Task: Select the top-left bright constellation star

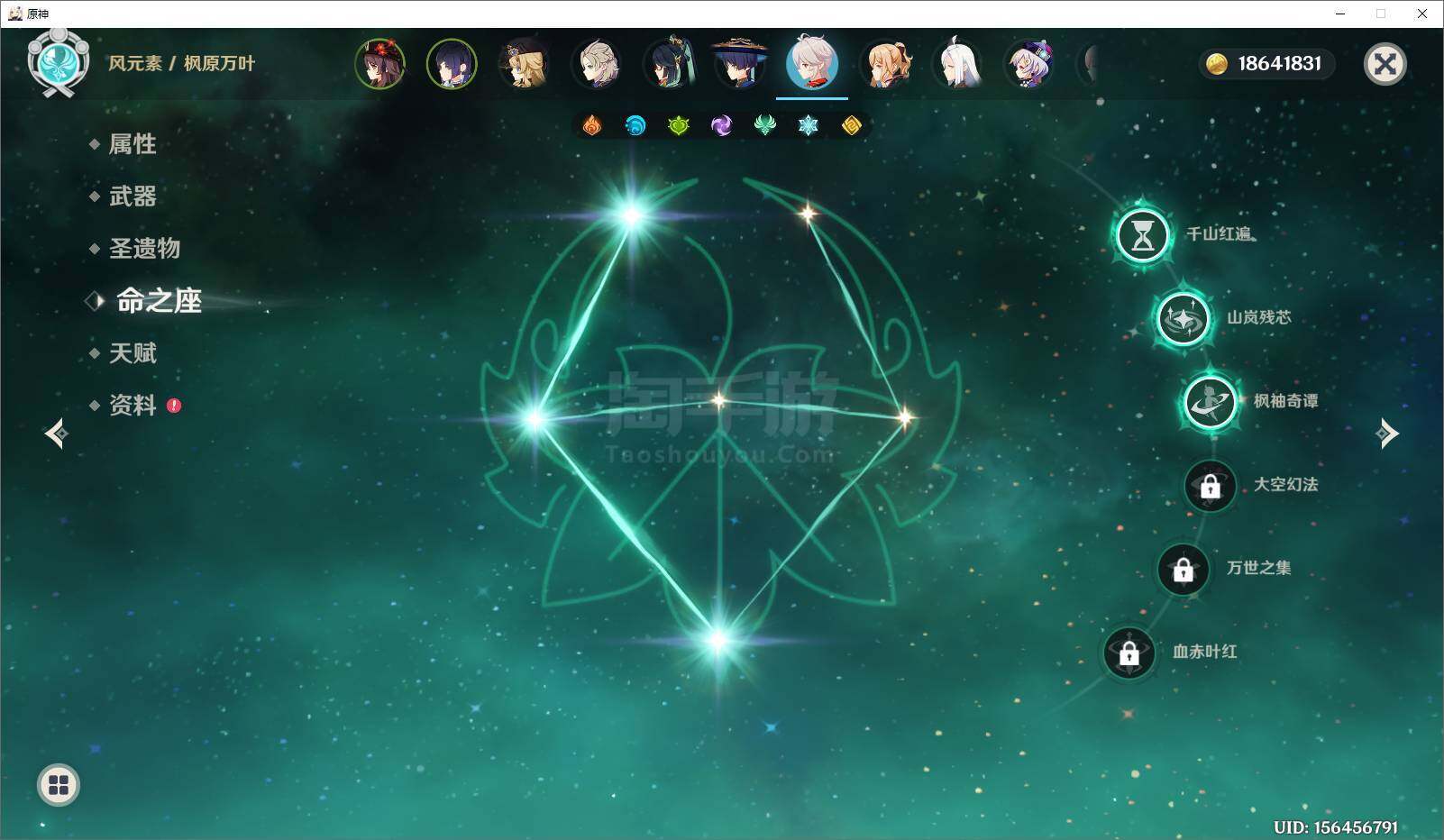Action: point(632,215)
